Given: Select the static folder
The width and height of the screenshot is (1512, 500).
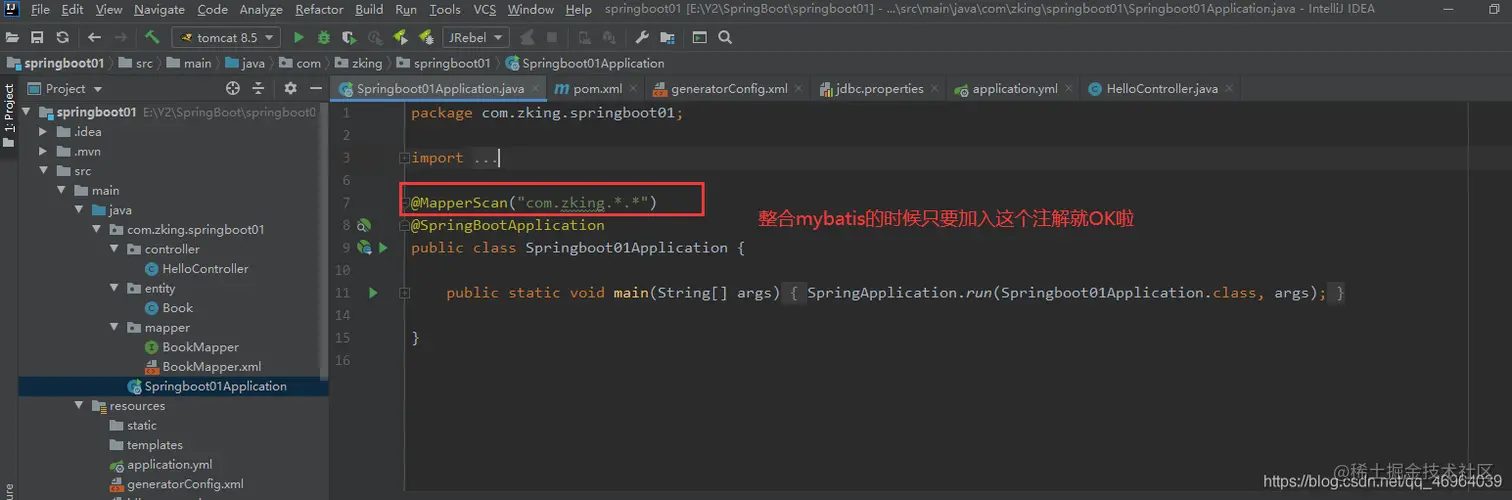Looking at the screenshot, I should point(142,425).
